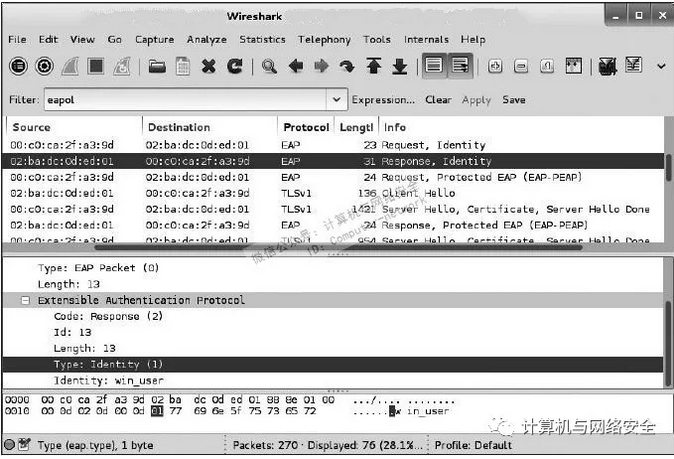Select the Request, Protected EAP packet
The width and height of the screenshot is (674, 459).
point(334,177)
